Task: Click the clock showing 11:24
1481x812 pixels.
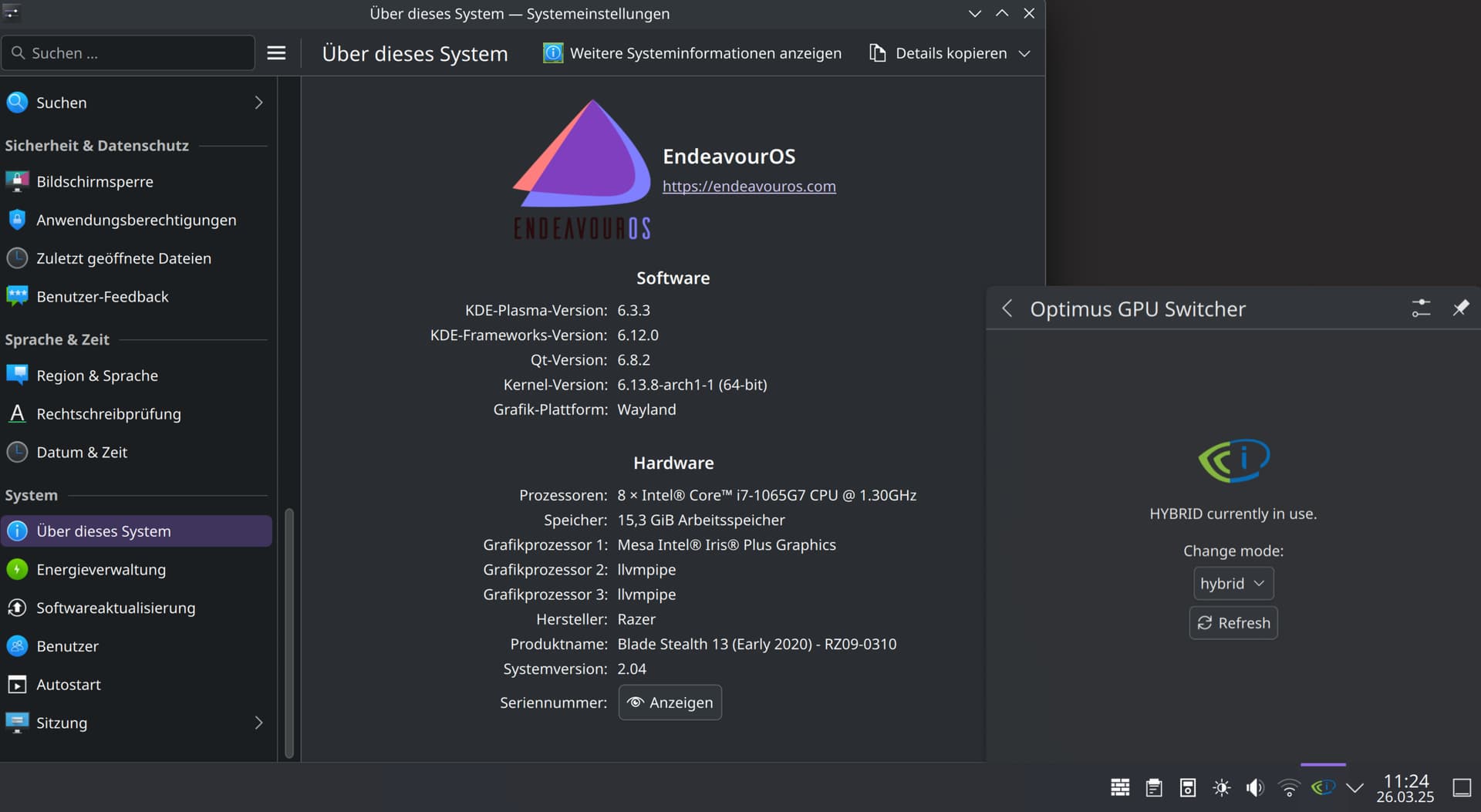Action: pos(1405,781)
